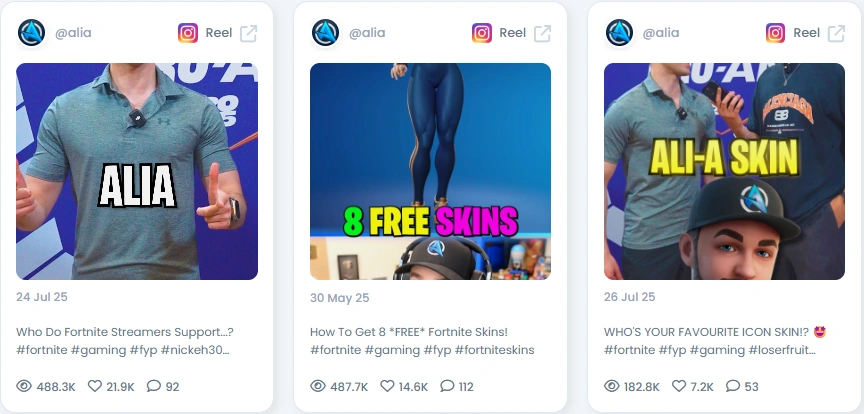Viewport: 864px width, 414px height.
Task: Click the @alia avatar on the third card
Action: 619,33
